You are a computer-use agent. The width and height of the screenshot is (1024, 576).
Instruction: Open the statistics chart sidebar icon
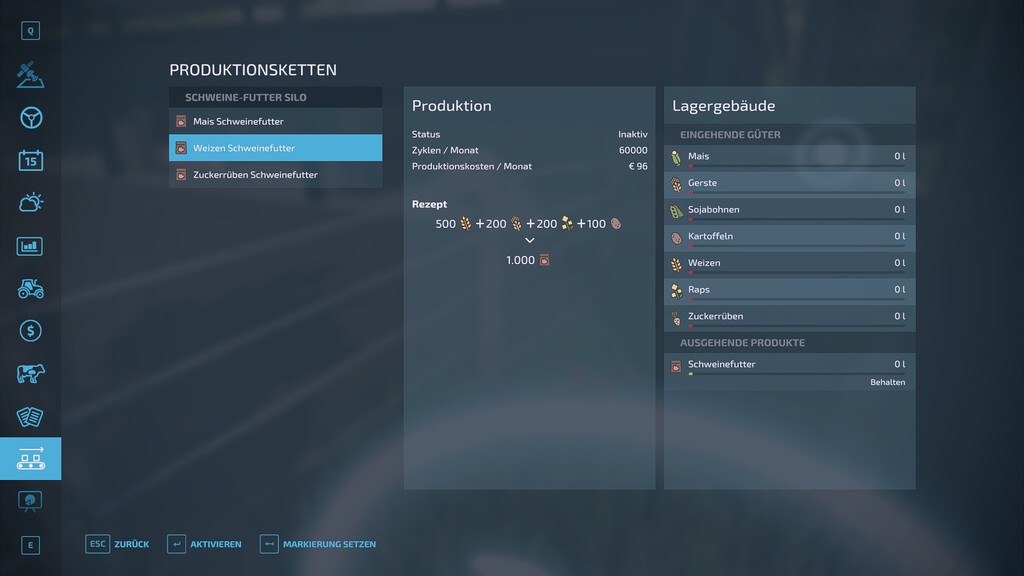[30, 246]
